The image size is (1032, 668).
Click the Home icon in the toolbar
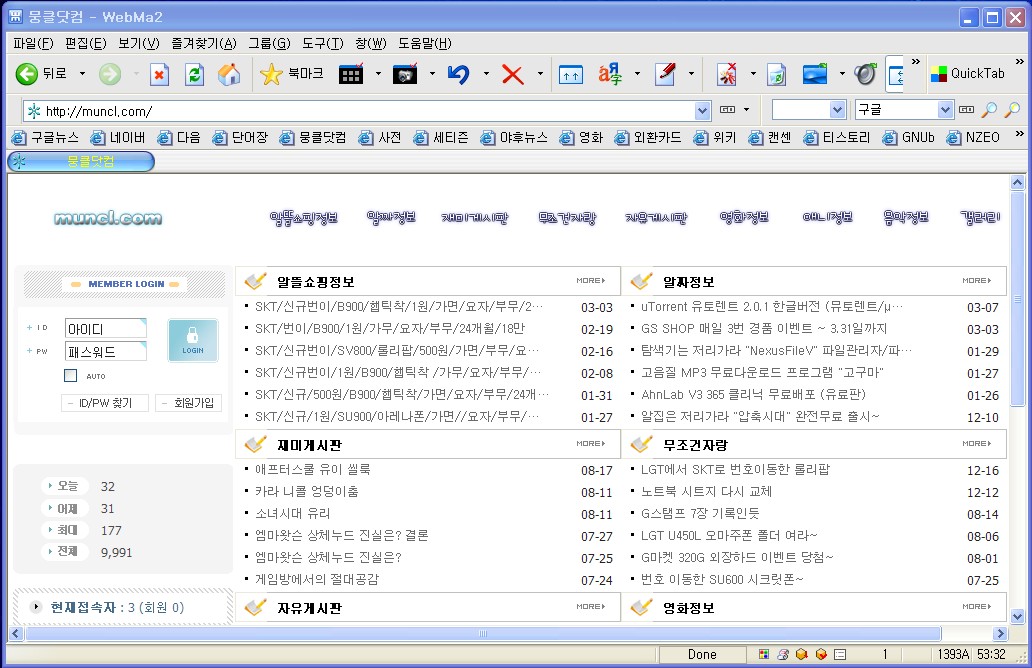229,74
